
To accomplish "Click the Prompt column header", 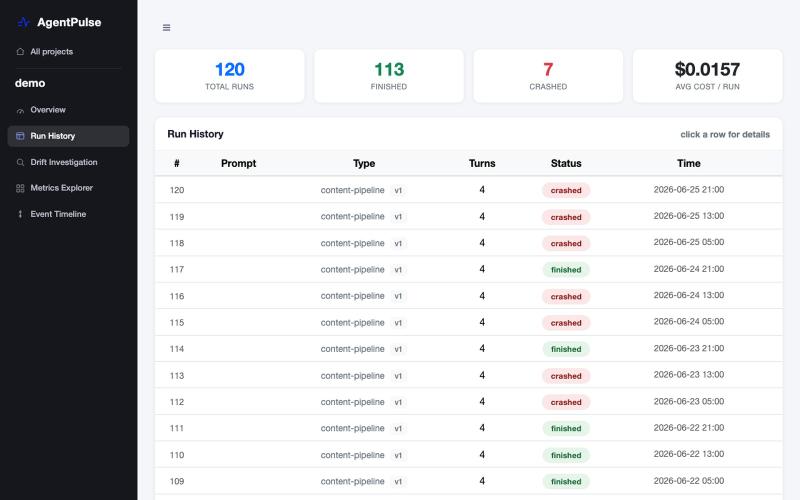I will tap(238, 163).
